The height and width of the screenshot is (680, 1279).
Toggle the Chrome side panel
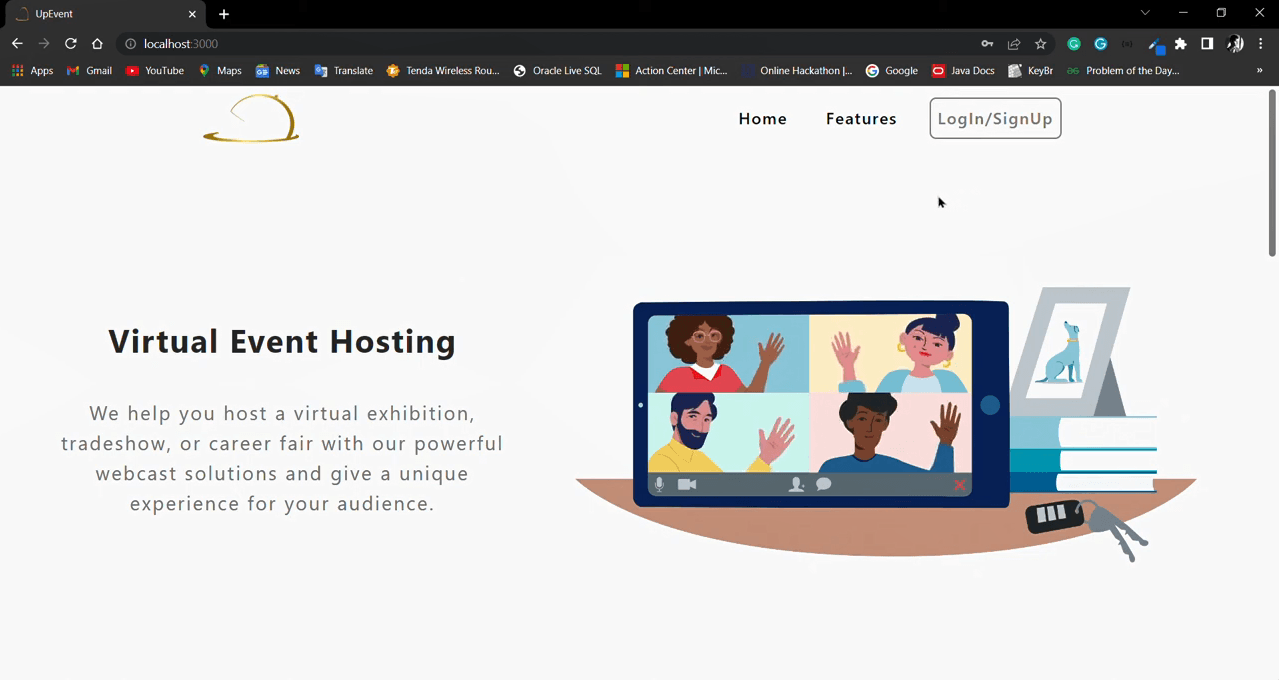coord(1207,44)
